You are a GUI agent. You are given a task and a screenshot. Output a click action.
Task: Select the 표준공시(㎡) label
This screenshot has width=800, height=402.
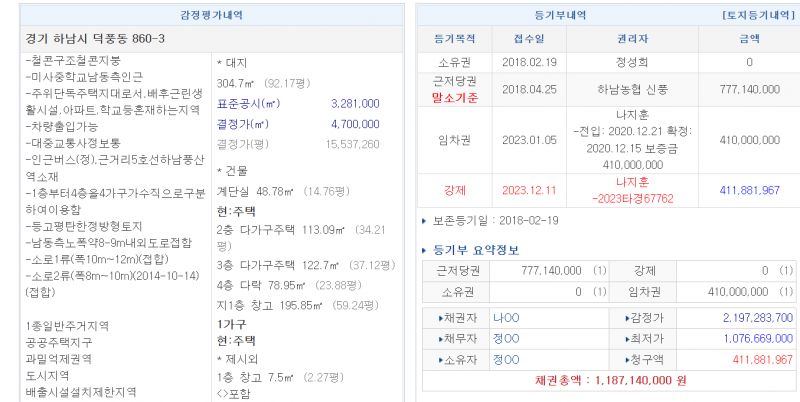coord(243,103)
